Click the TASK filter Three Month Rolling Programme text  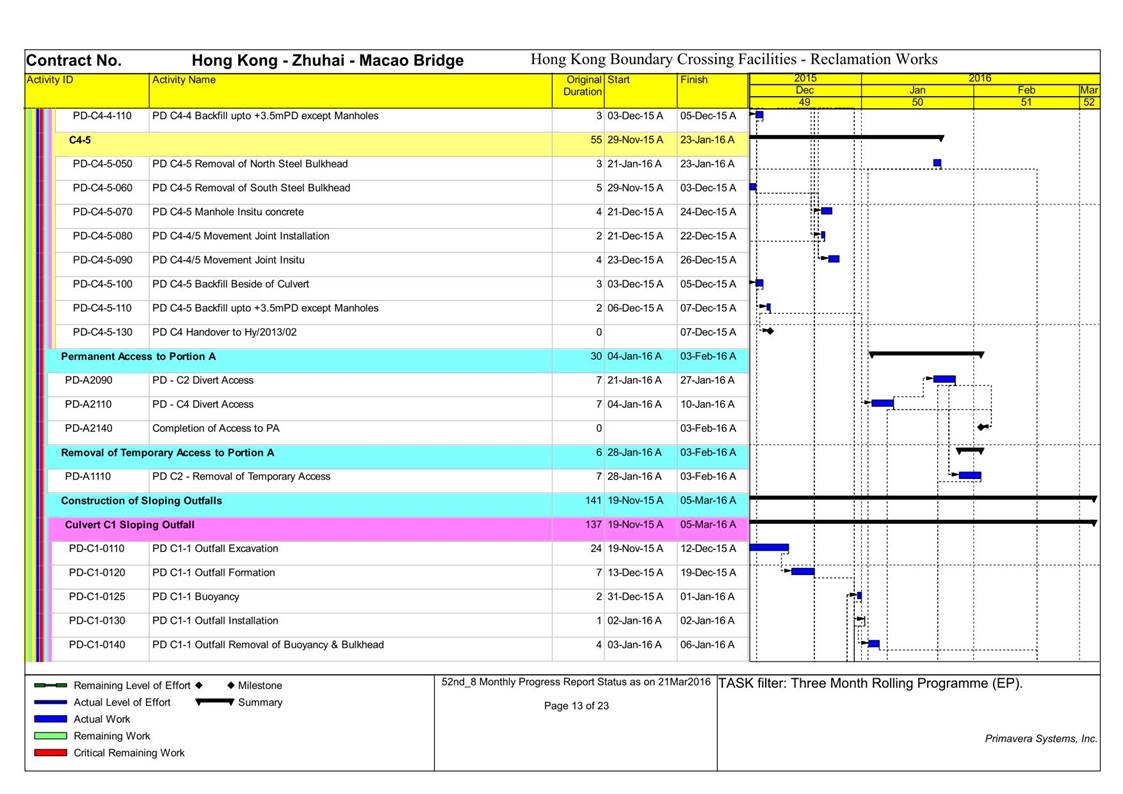pos(870,684)
